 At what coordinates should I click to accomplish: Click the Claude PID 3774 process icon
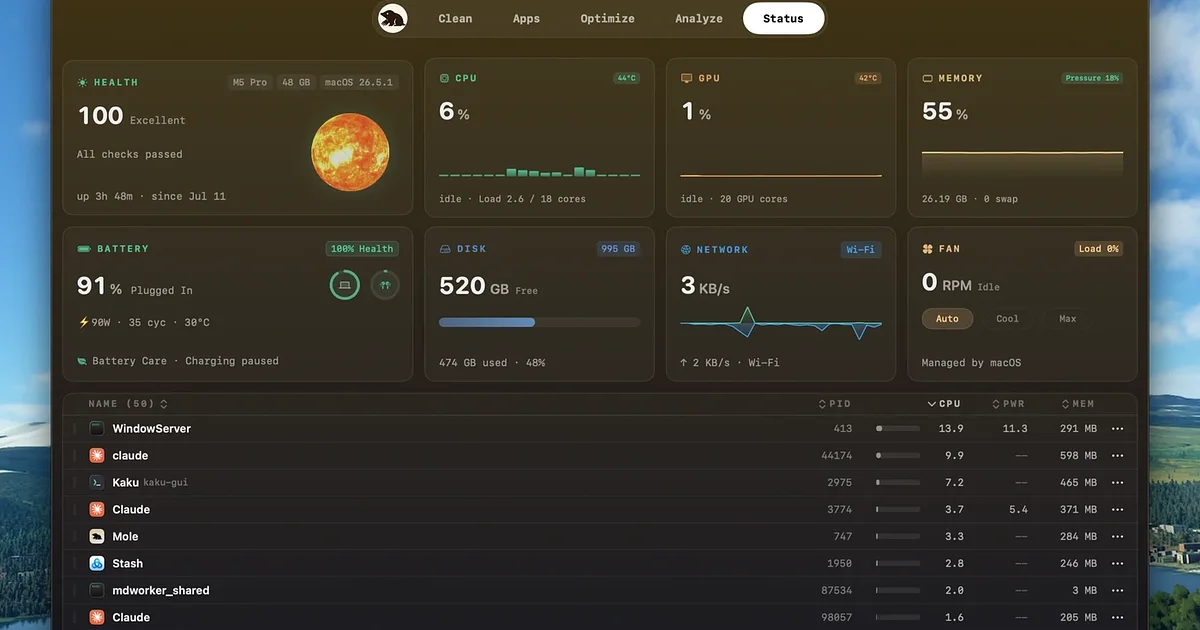(x=97, y=509)
